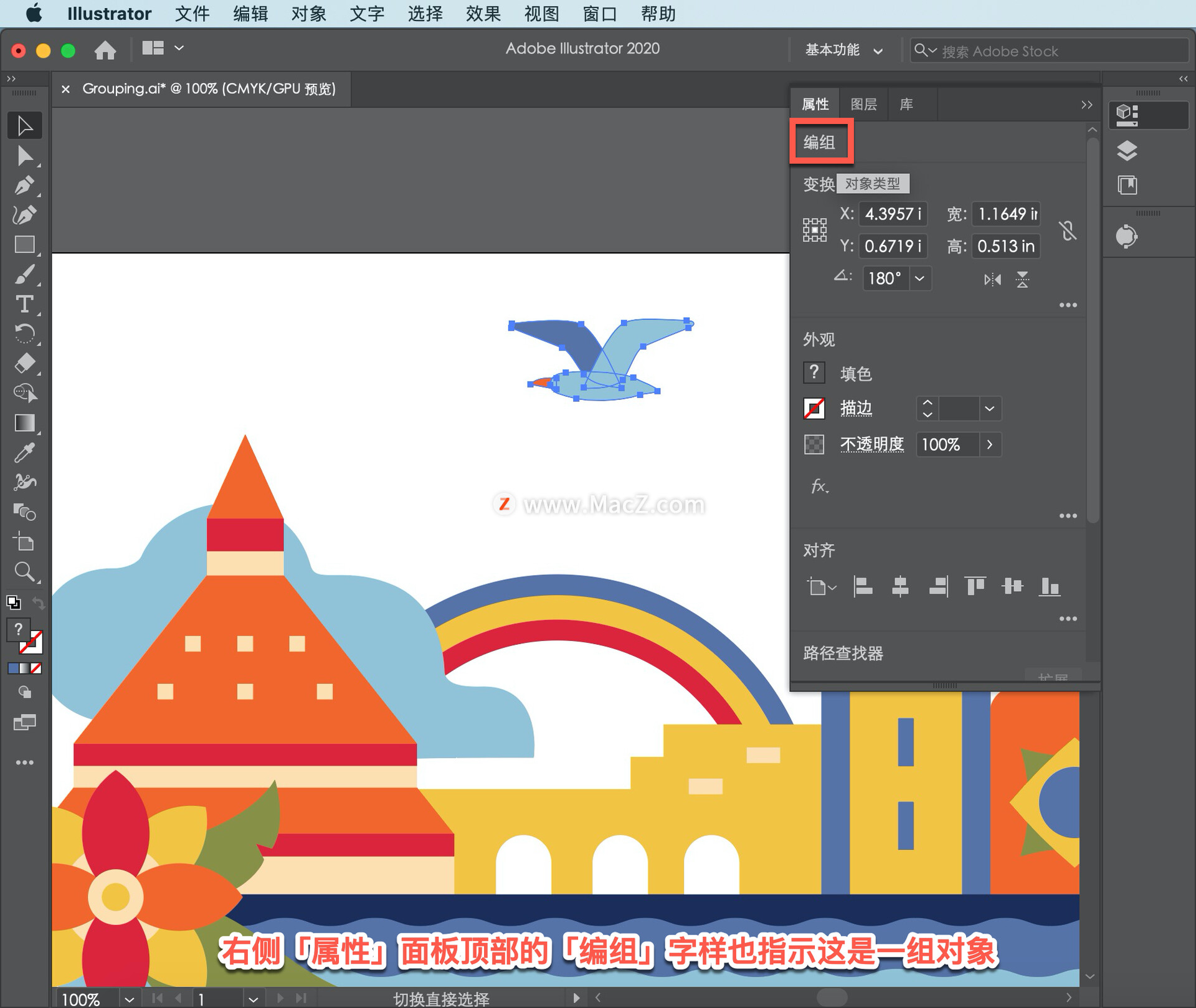Select the Eyedropper tool

pos(25,453)
